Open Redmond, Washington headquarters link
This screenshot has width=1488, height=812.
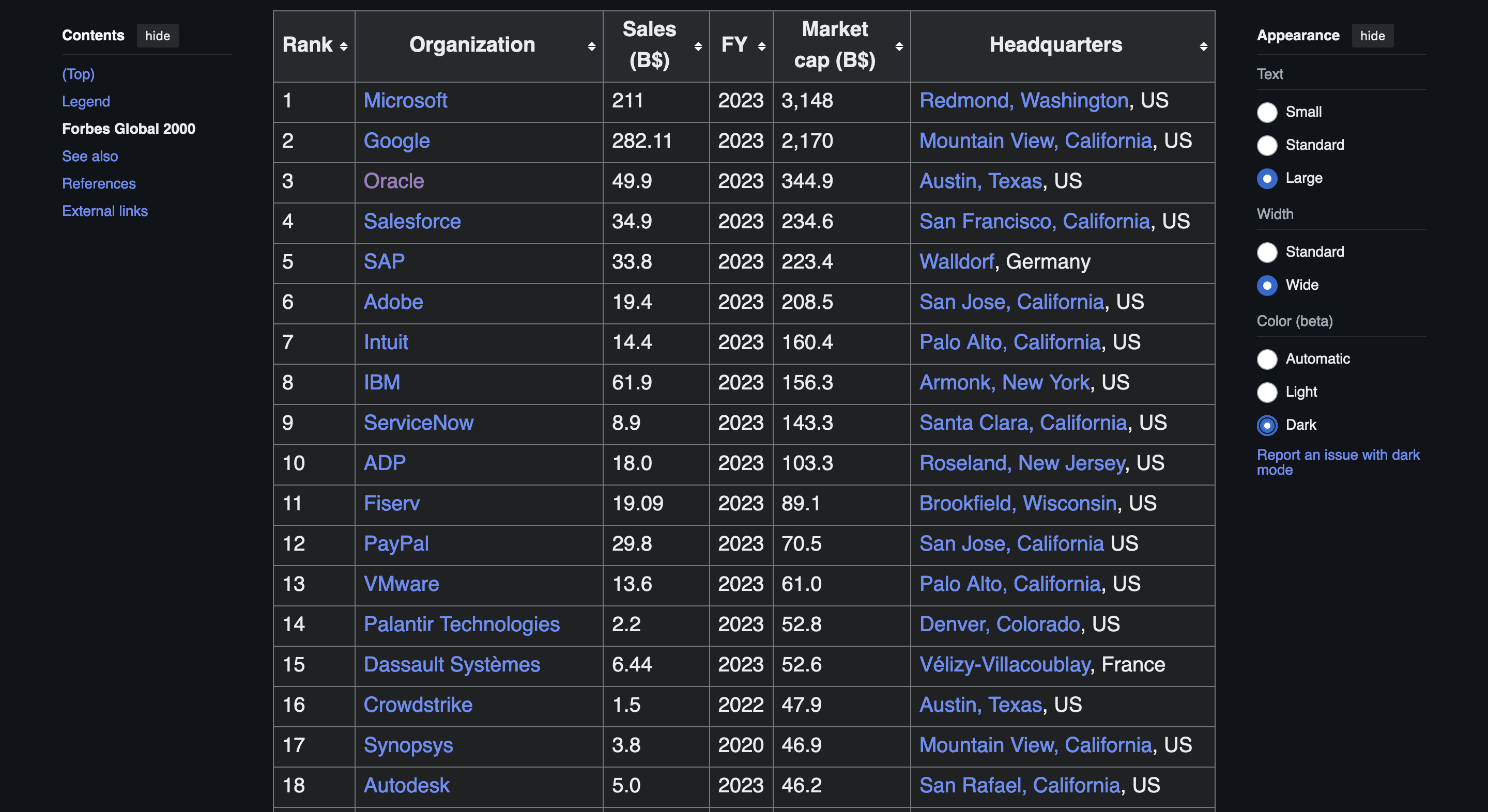tap(1024, 101)
